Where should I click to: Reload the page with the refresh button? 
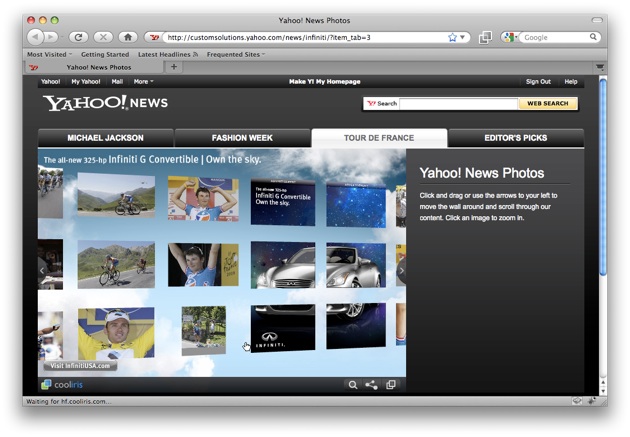tap(78, 37)
